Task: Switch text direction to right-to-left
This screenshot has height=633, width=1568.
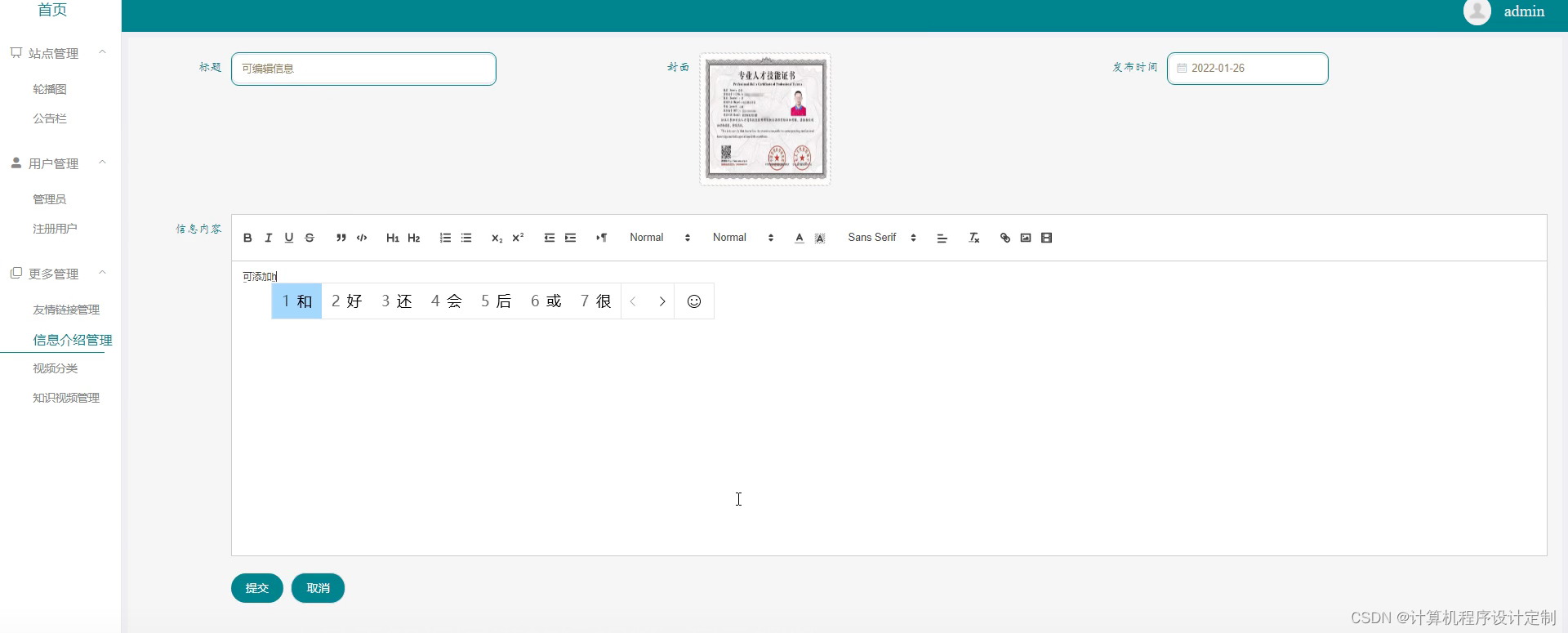Action: click(601, 238)
